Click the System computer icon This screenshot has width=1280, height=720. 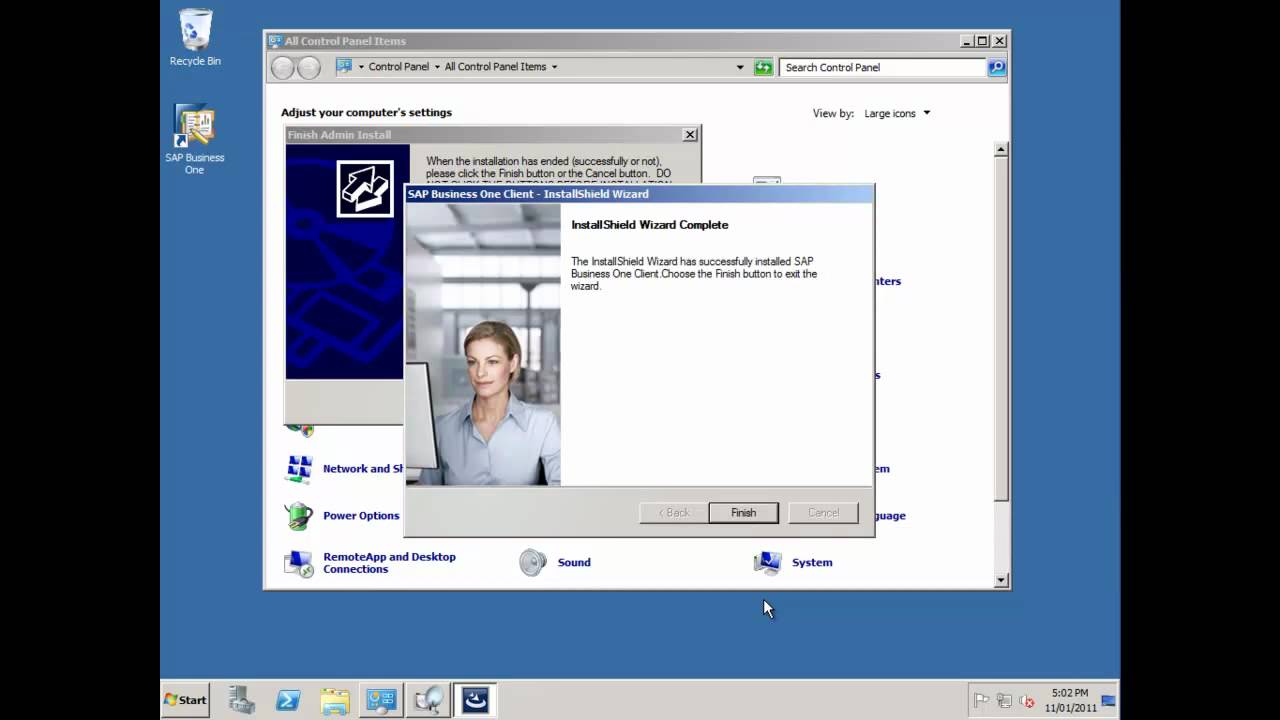pos(768,563)
